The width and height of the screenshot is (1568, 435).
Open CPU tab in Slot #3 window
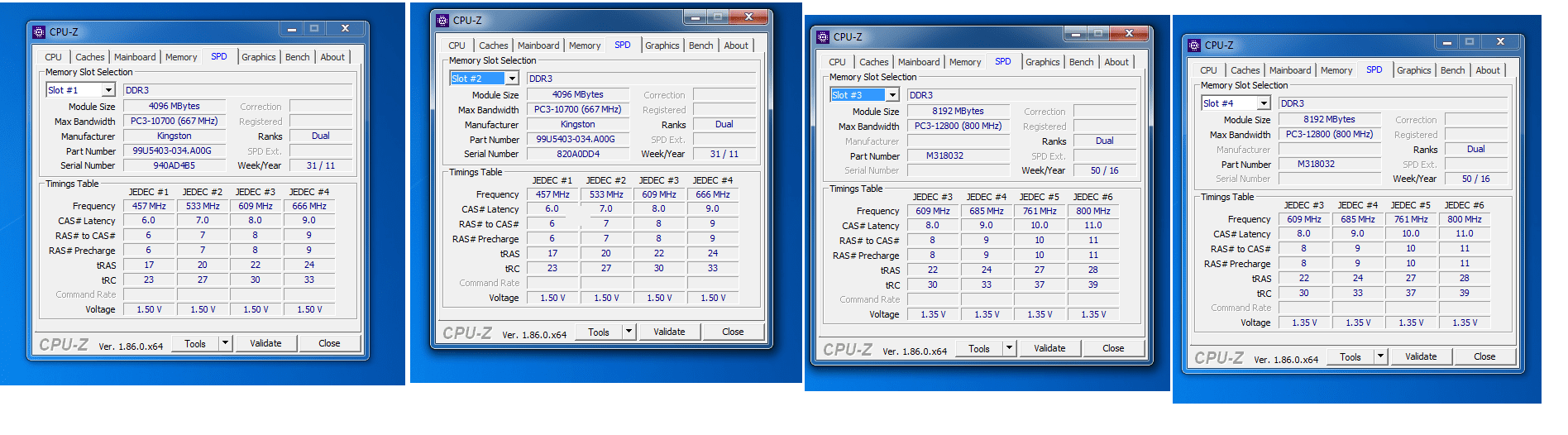pyautogui.click(x=837, y=62)
